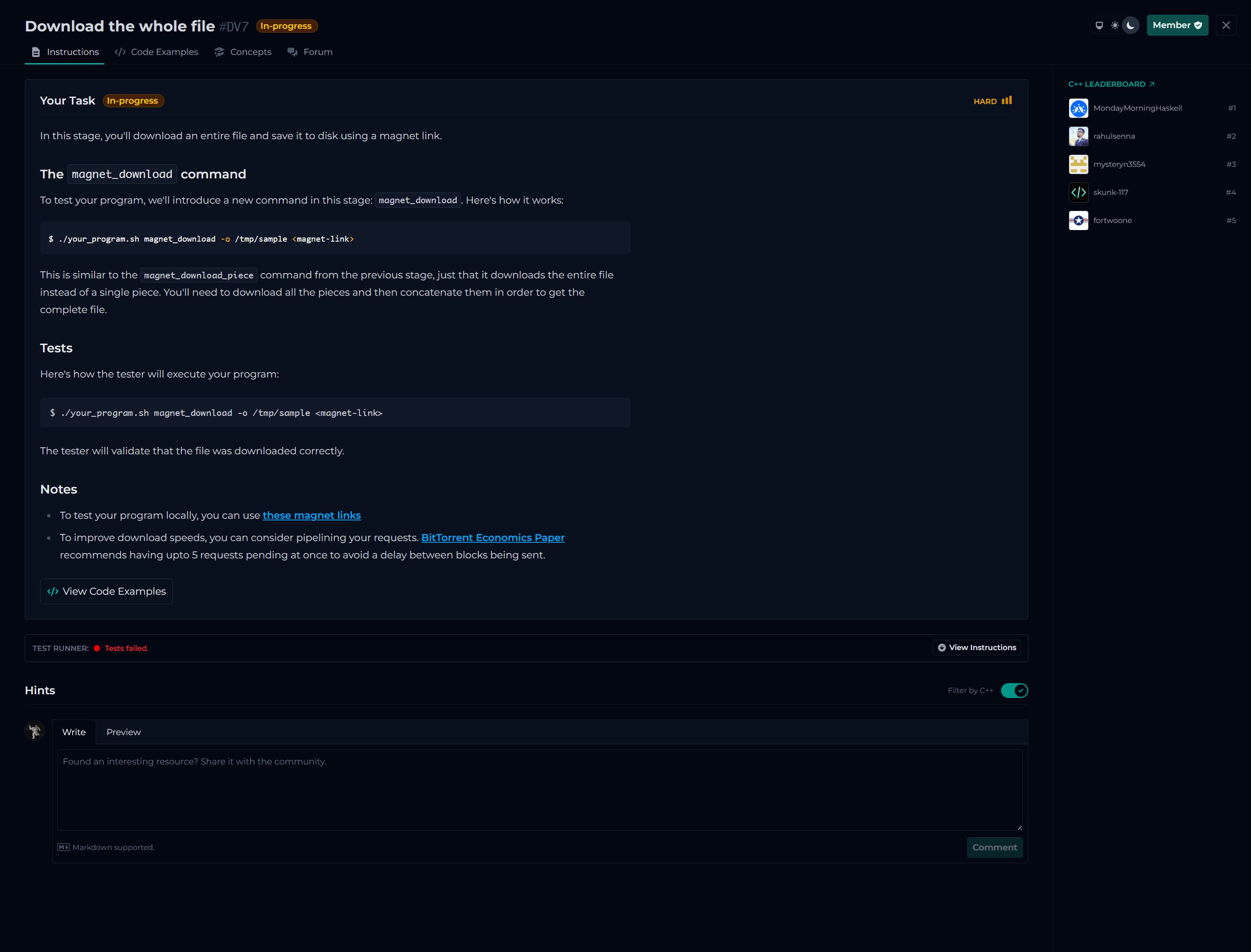Select the system theme monitor icon
This screenshot has width=1251, height=952.
click(1099, 26)
